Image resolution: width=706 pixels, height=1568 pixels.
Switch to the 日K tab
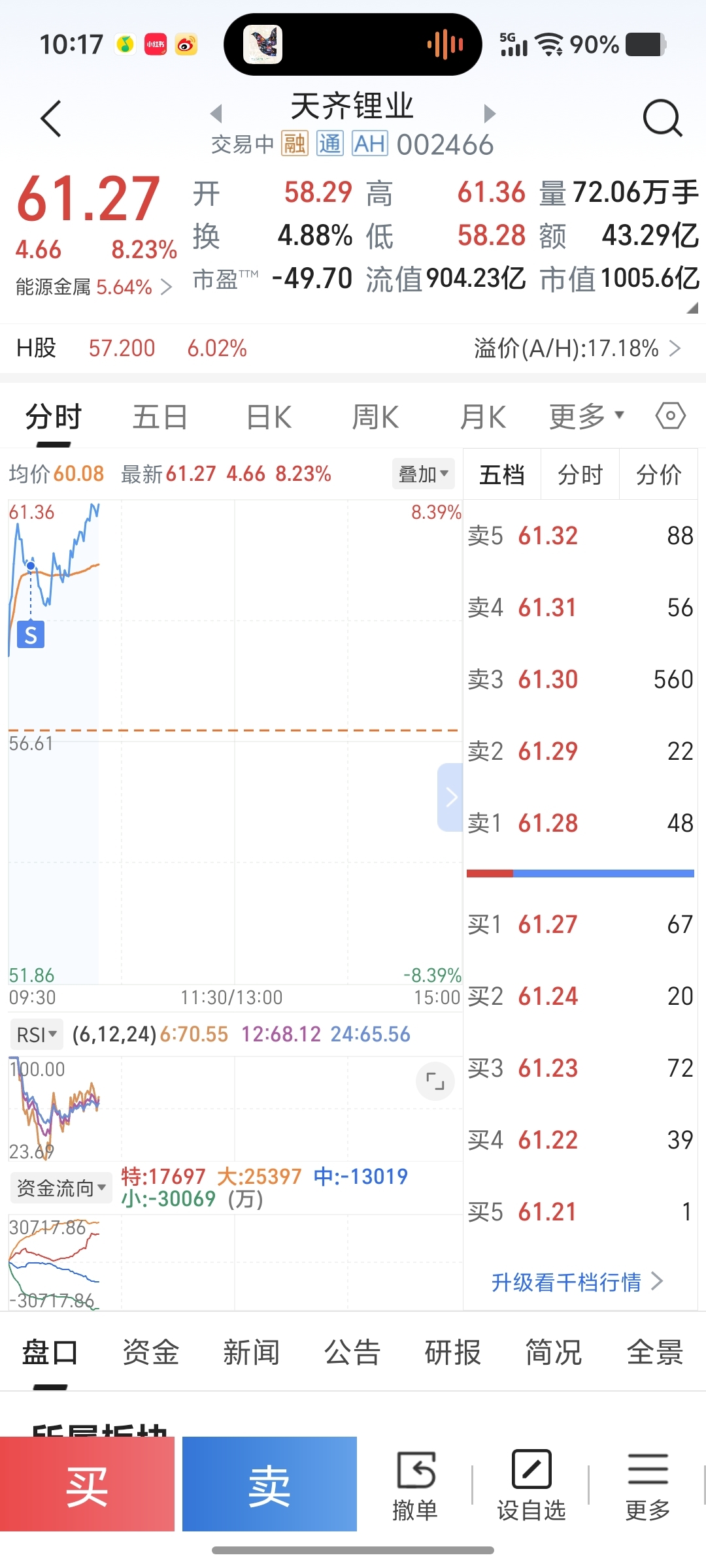(269, 417)
